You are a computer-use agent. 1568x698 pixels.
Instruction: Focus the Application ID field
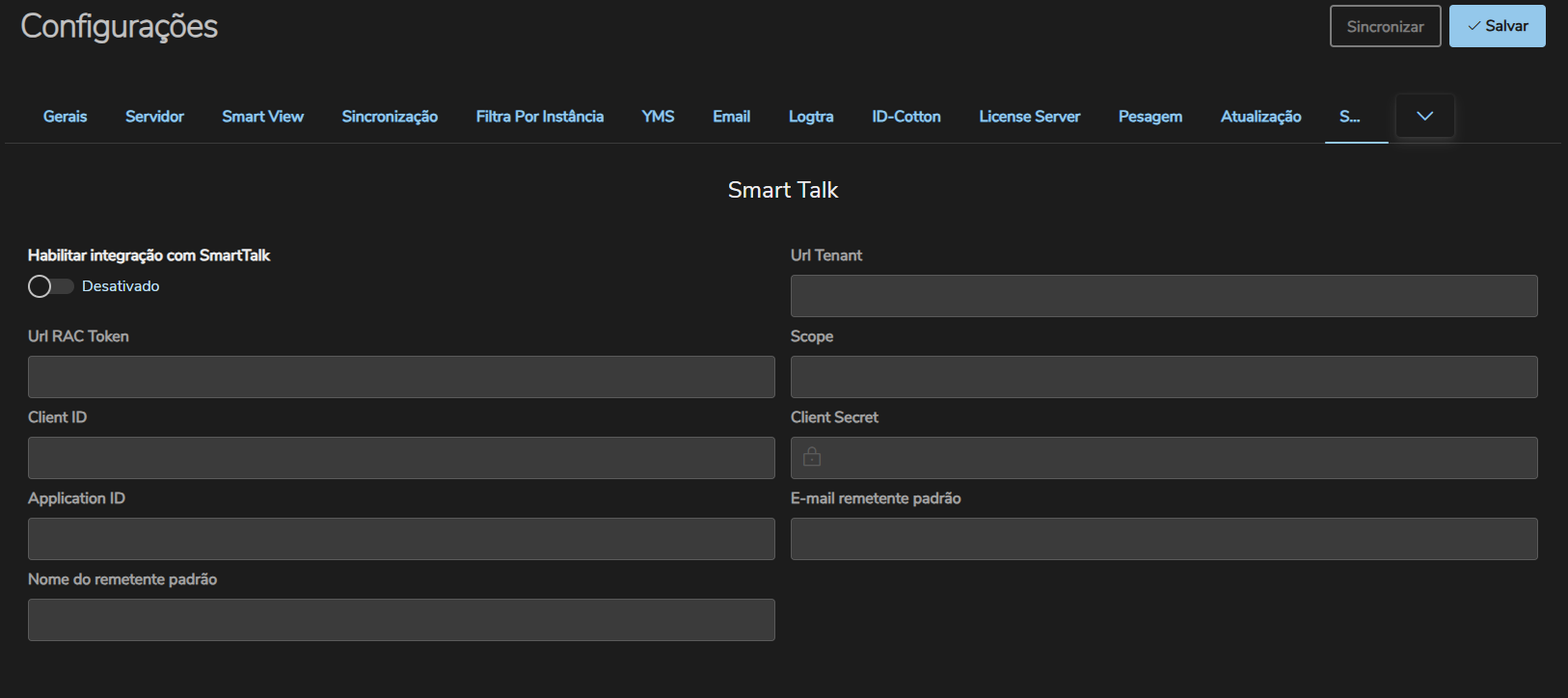click(401, 539)
